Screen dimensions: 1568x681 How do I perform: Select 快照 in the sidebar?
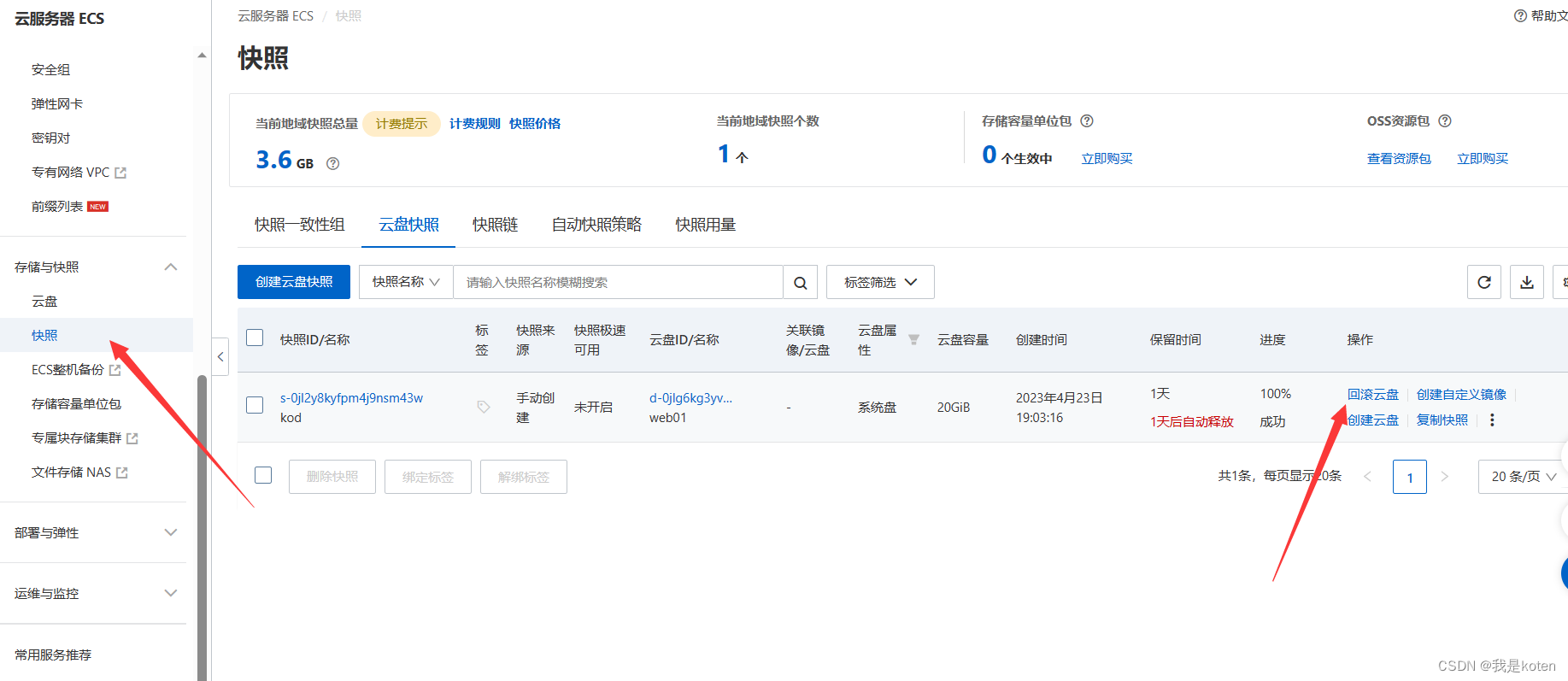[x=44, y=336]
